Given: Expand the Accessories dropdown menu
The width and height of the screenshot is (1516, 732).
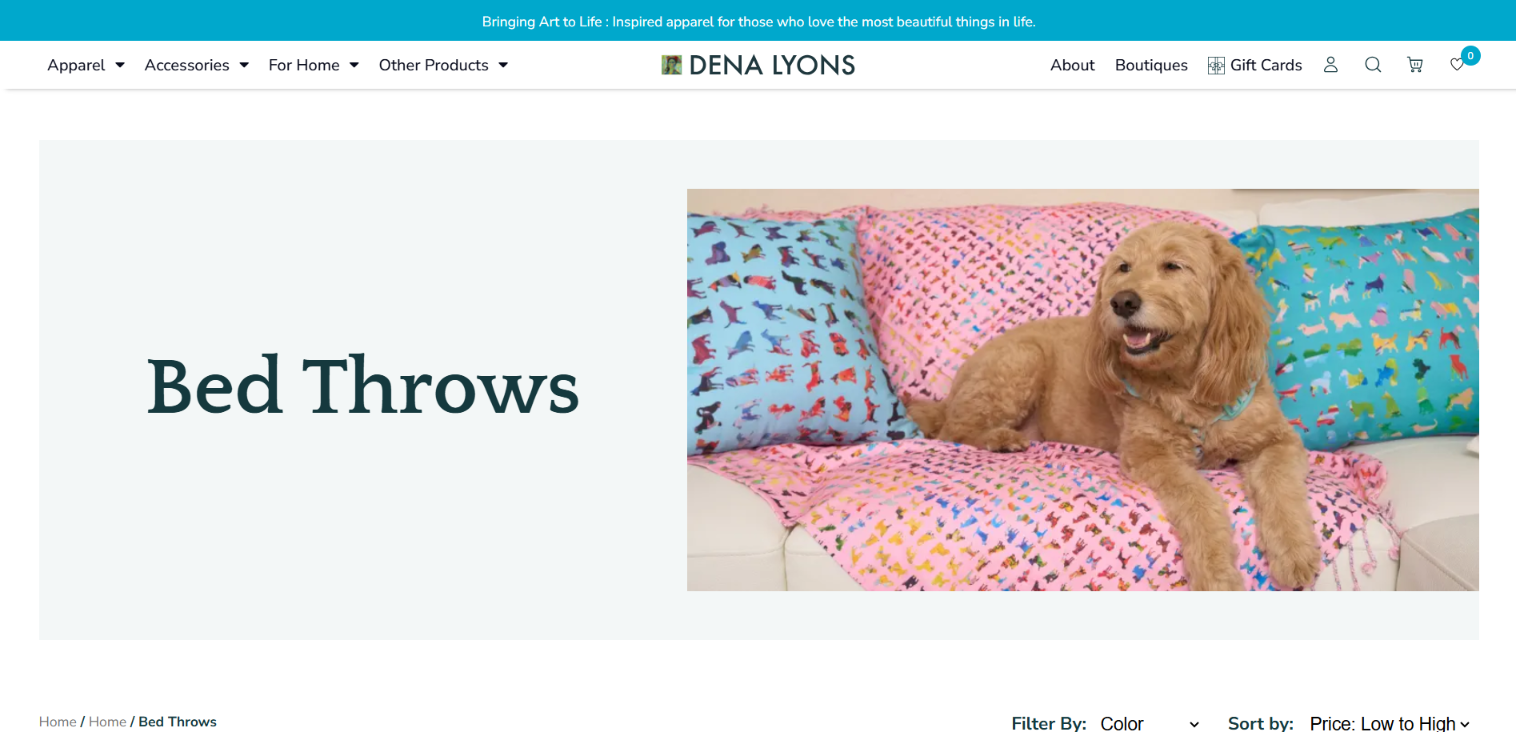Looking at the screenshot, I should (x=197, y=65).
